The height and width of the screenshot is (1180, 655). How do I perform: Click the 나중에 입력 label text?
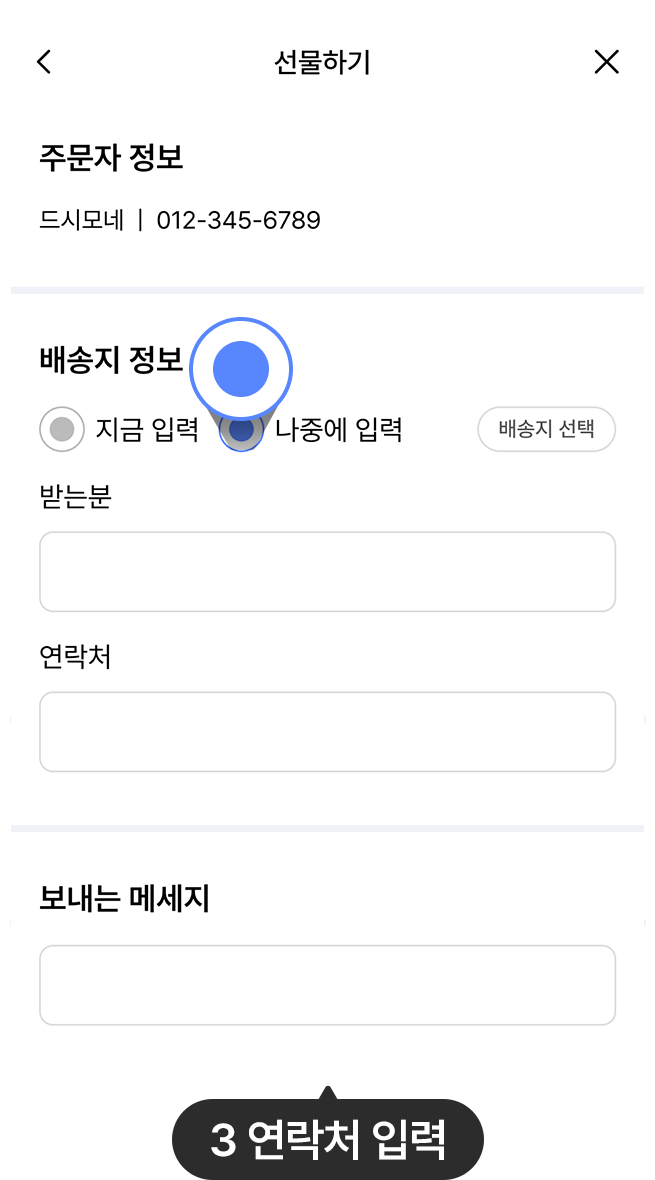(338, 430)
